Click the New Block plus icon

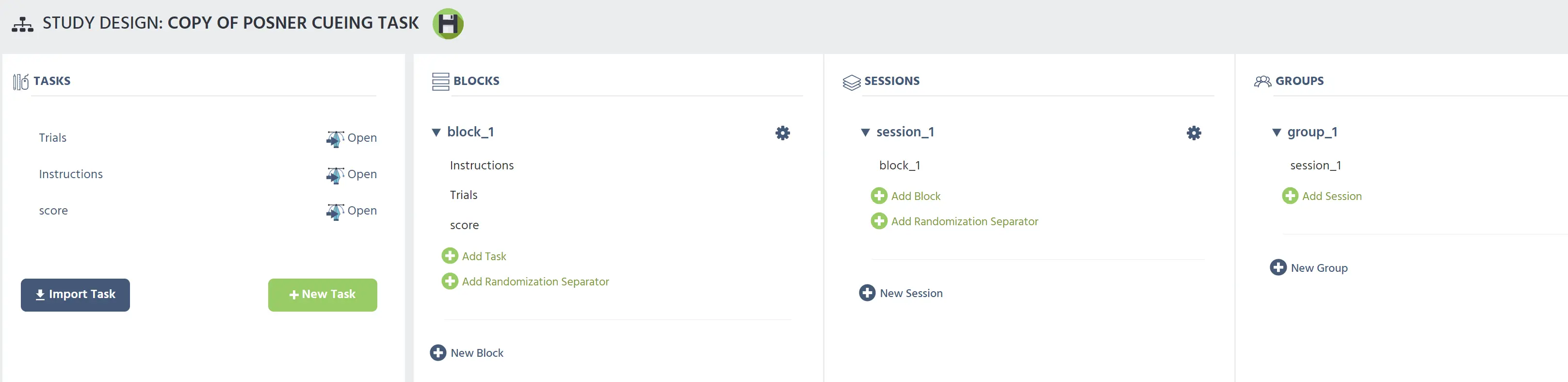437,353
